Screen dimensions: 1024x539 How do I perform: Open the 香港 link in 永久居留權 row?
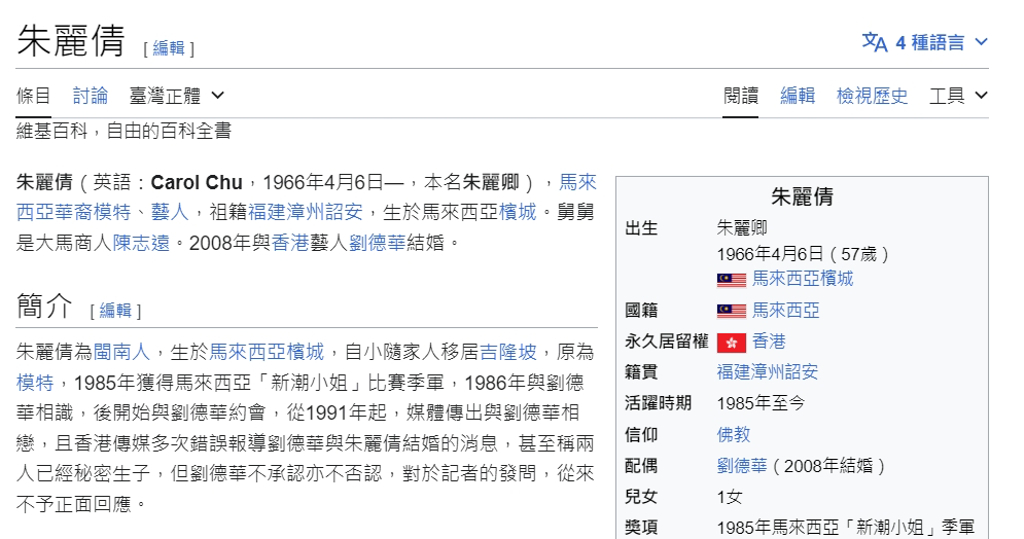pyautogui.click(x=769, y=341)
